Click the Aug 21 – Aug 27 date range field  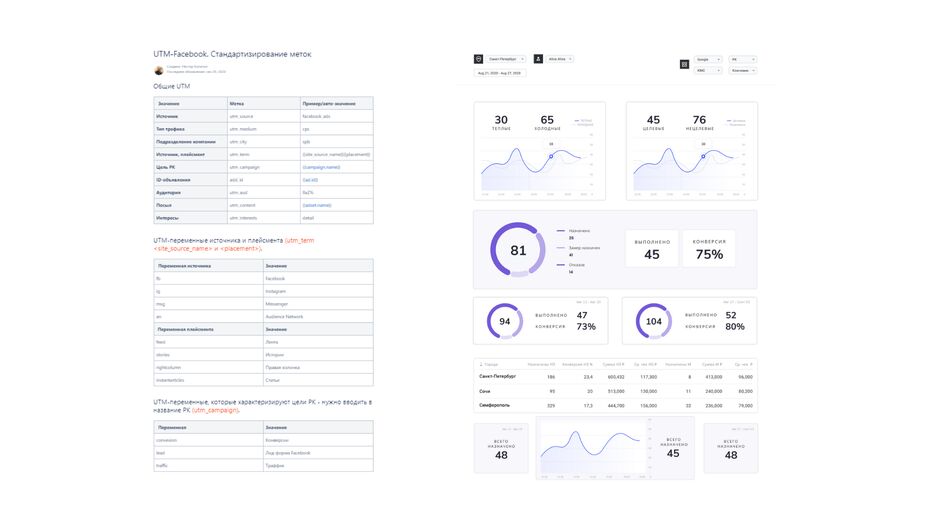click(500, 73)
